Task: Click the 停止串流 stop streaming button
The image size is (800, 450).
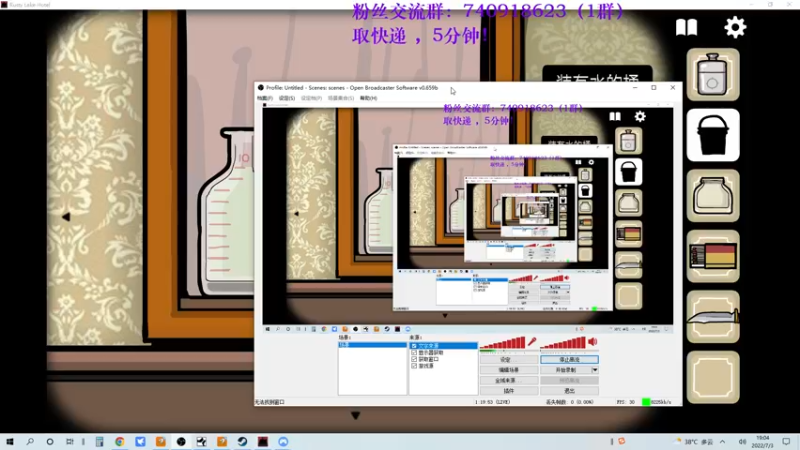Action: (569, 360)
